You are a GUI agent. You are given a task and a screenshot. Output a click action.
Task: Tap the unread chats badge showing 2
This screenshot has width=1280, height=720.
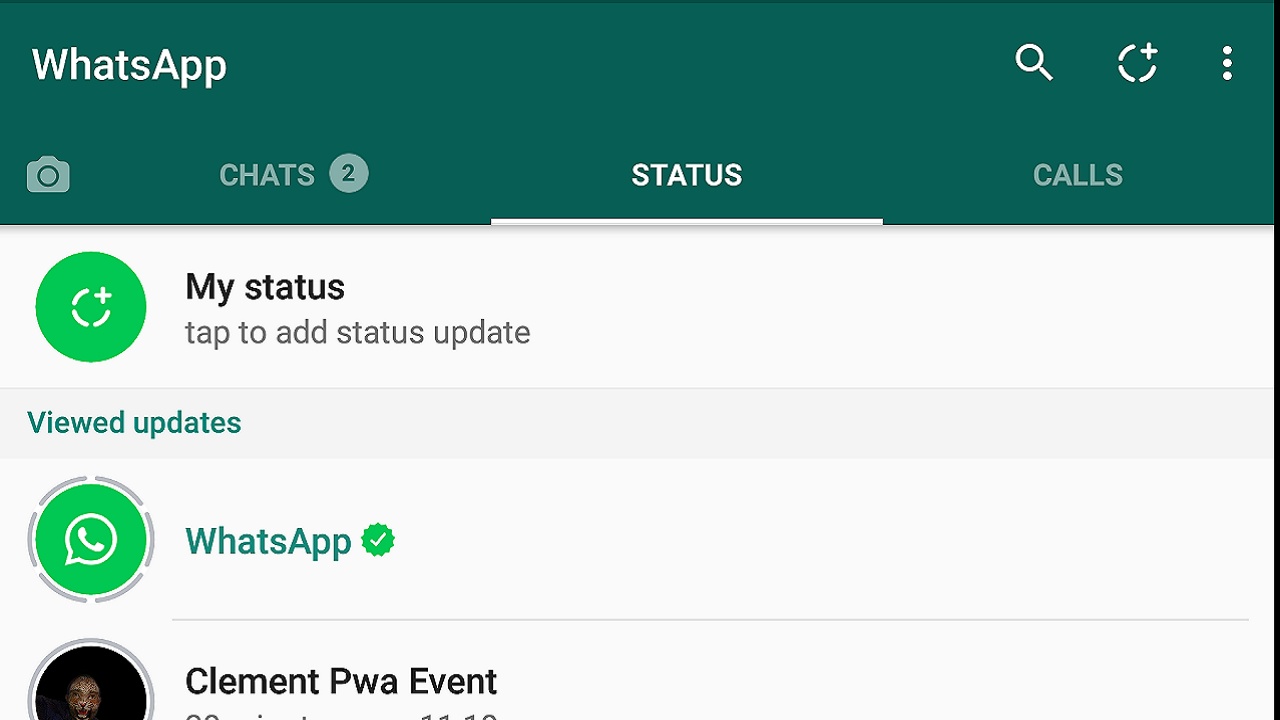(x=349, y=174)
